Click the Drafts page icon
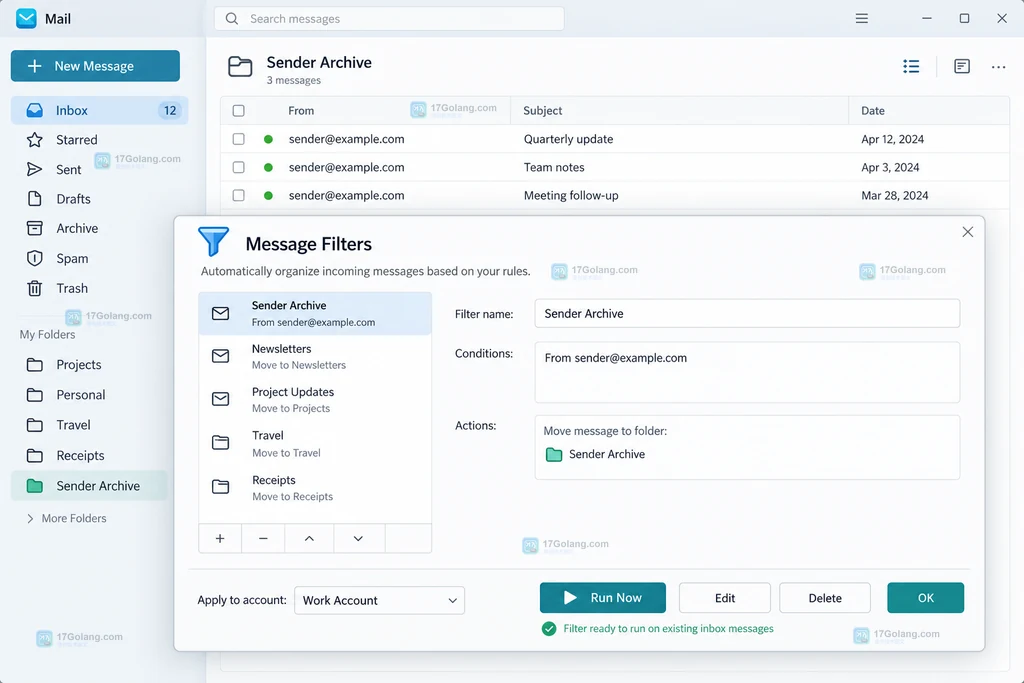The image size is (1024, 683). click(35, 199)
